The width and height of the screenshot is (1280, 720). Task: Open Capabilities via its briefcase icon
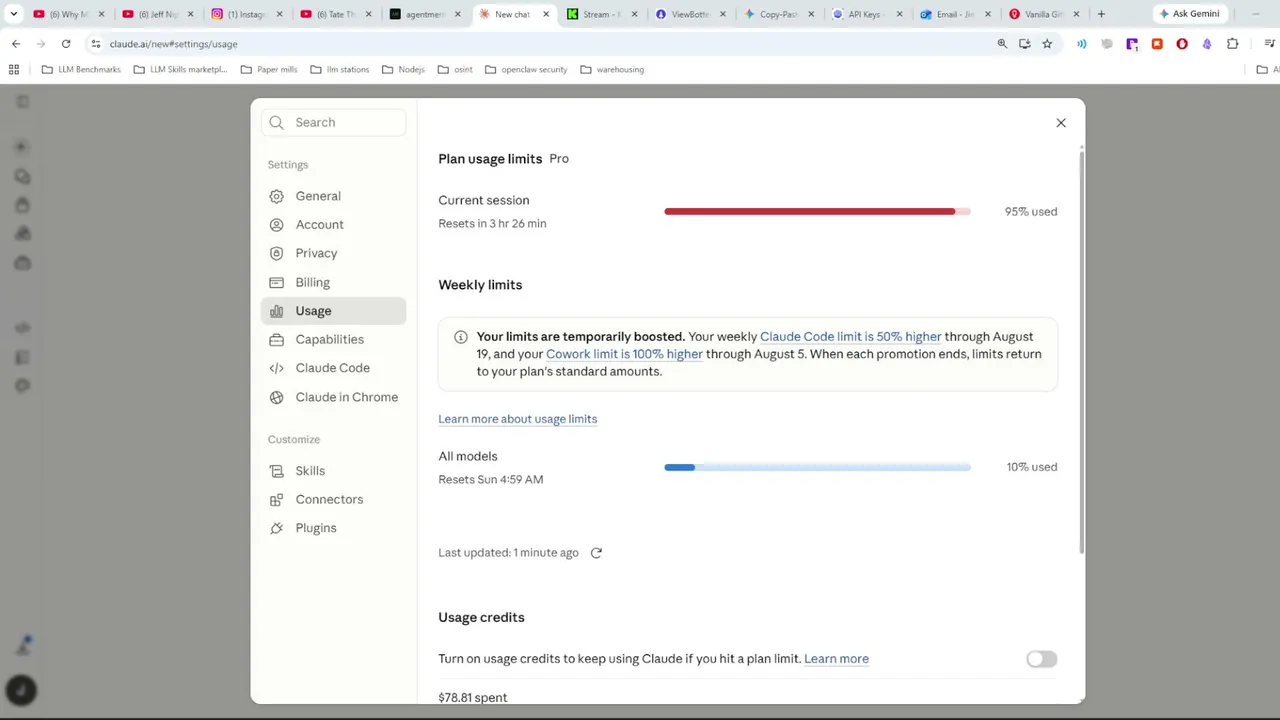(277, 339)
